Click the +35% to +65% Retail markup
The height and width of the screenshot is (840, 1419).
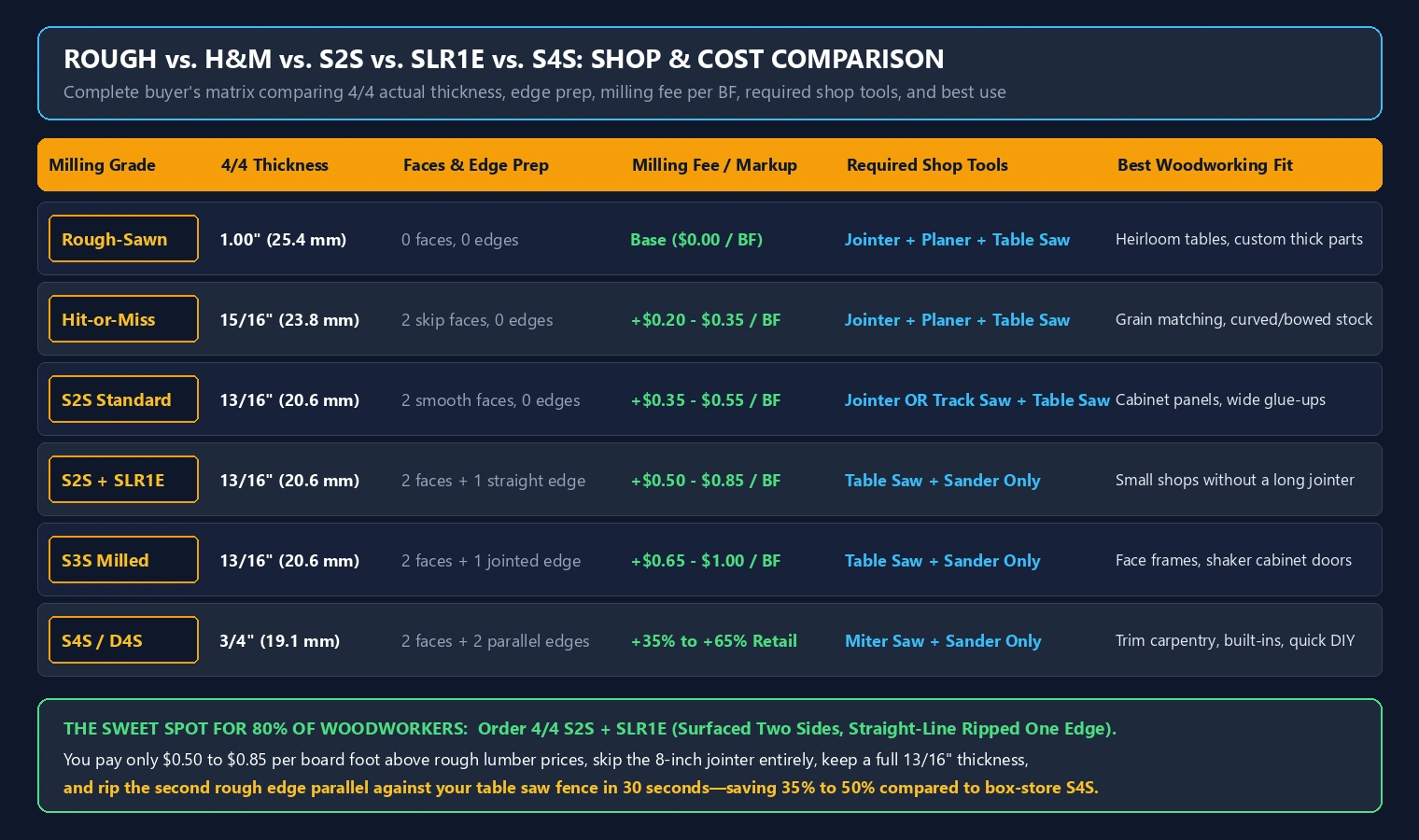coord(714,641)
